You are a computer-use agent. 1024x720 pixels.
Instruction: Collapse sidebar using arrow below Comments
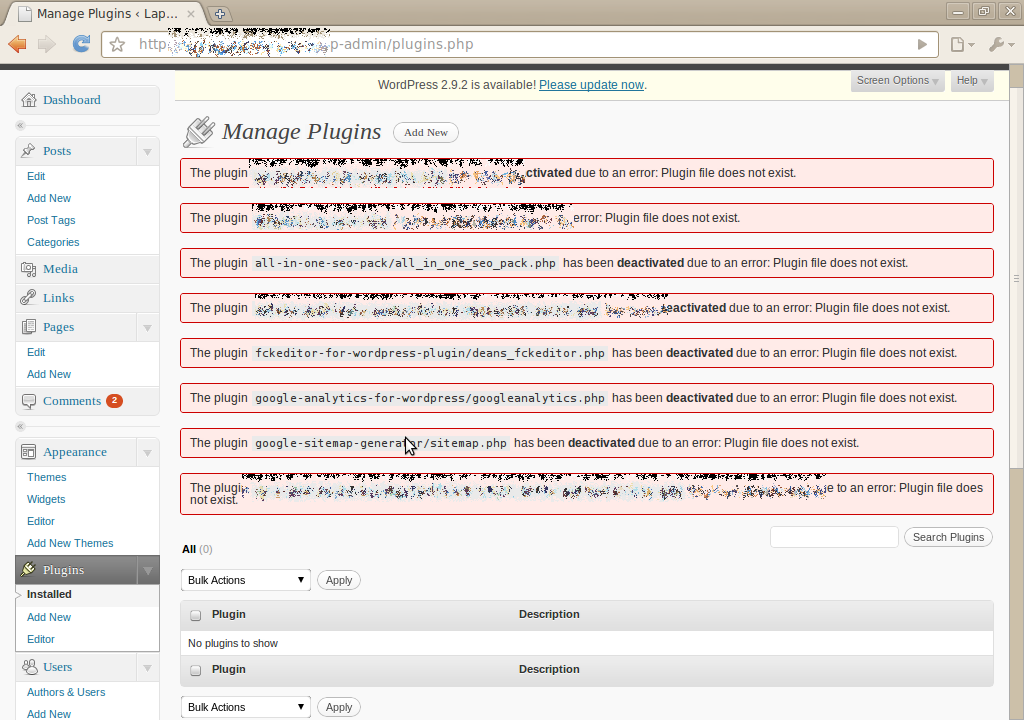click(x=20, y=426)
